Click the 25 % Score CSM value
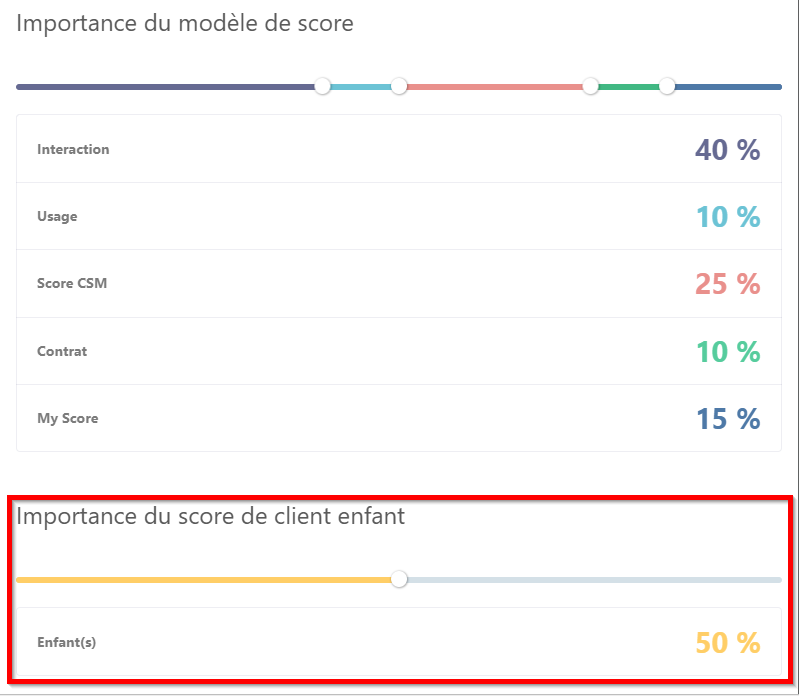This screenshot has width=799, height=696. pyautogui.click(x=727, y=284)
